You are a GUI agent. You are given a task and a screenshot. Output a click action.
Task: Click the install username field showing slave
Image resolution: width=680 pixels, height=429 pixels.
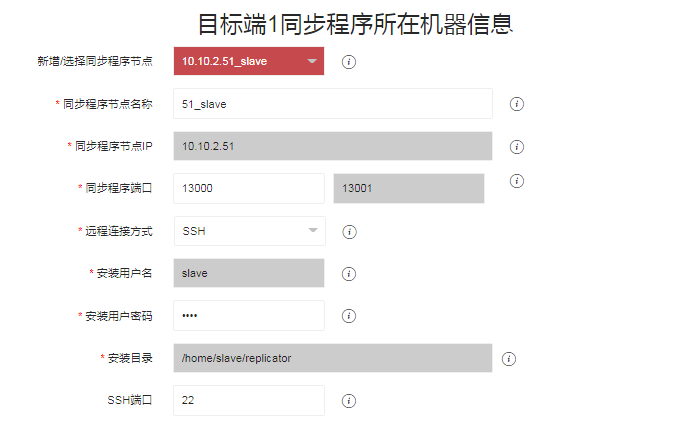249,273
